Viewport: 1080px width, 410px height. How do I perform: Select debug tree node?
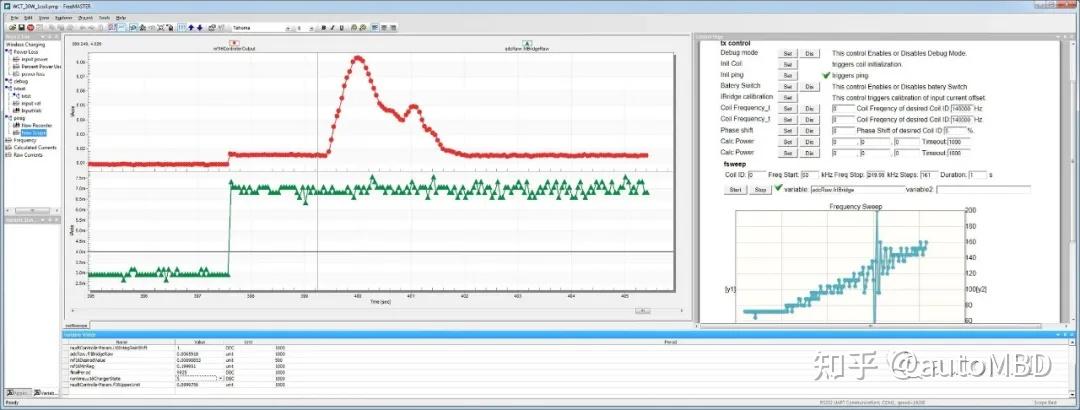(x=21, y=81)
